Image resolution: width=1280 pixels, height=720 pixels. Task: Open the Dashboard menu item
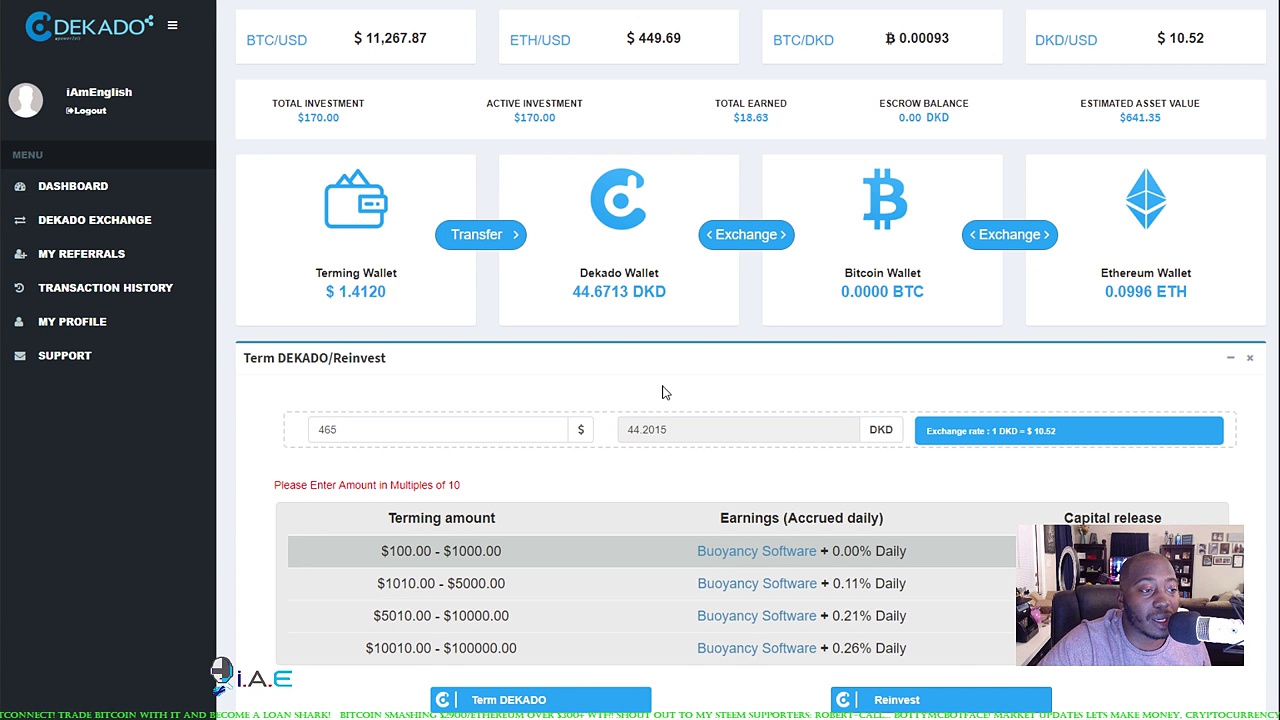[x=73, y=186]
